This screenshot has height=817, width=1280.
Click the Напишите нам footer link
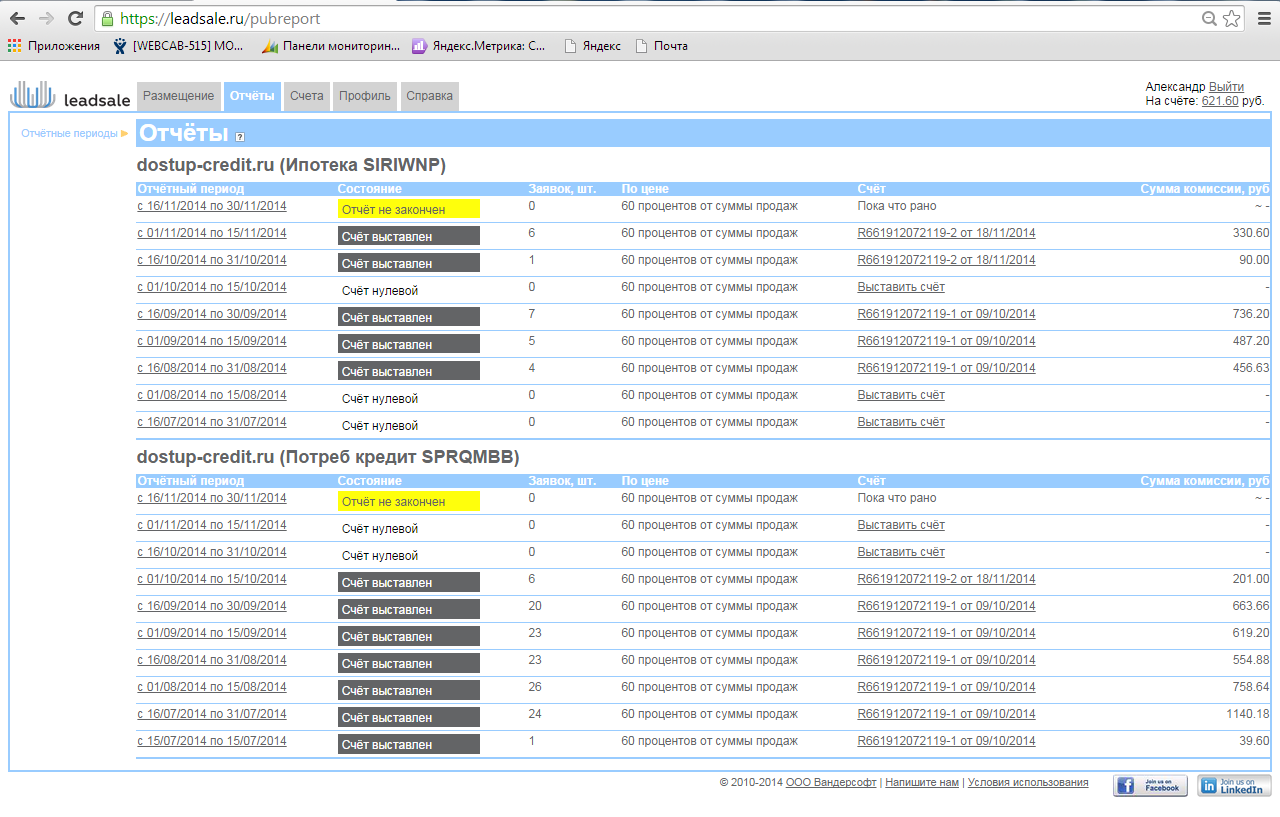pyautogui.click(x=921, y=783)
